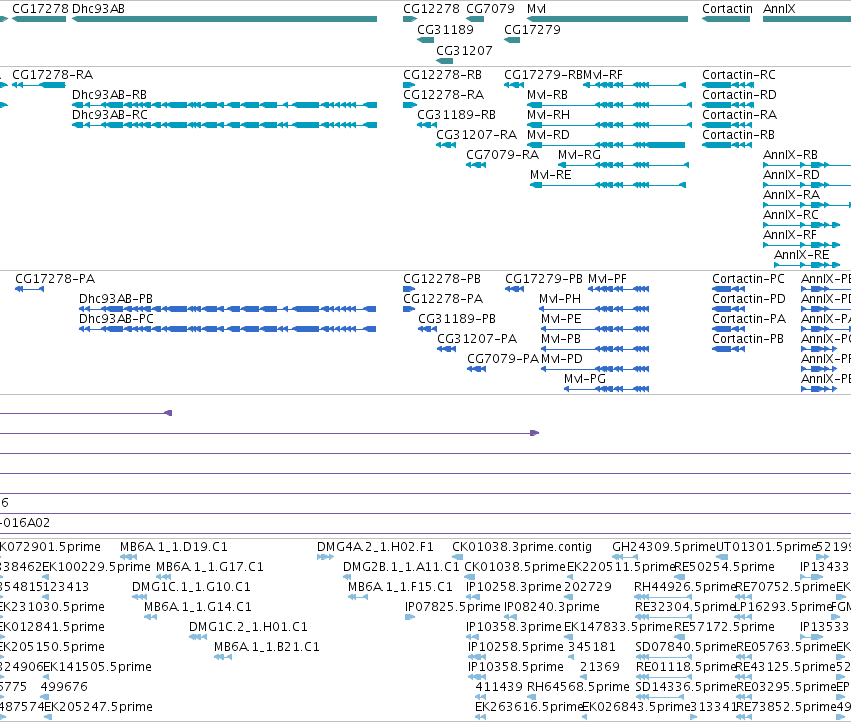Image resolution: width=851 pixels, height=722 pixels.
Task: Select the Cortactin-PD protein label
Action: (748, 299)
